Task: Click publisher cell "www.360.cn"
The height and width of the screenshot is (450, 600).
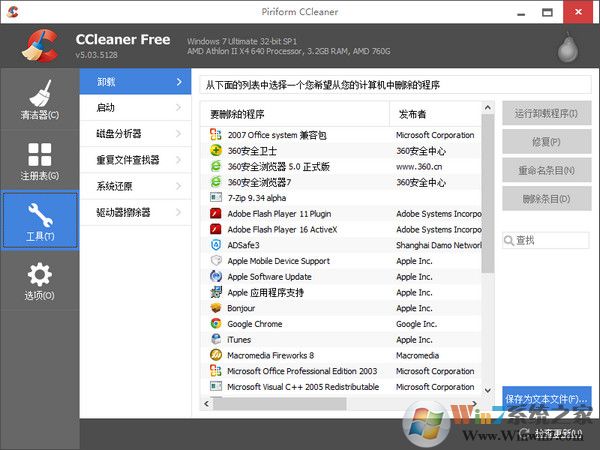Action: click(419, 166)
